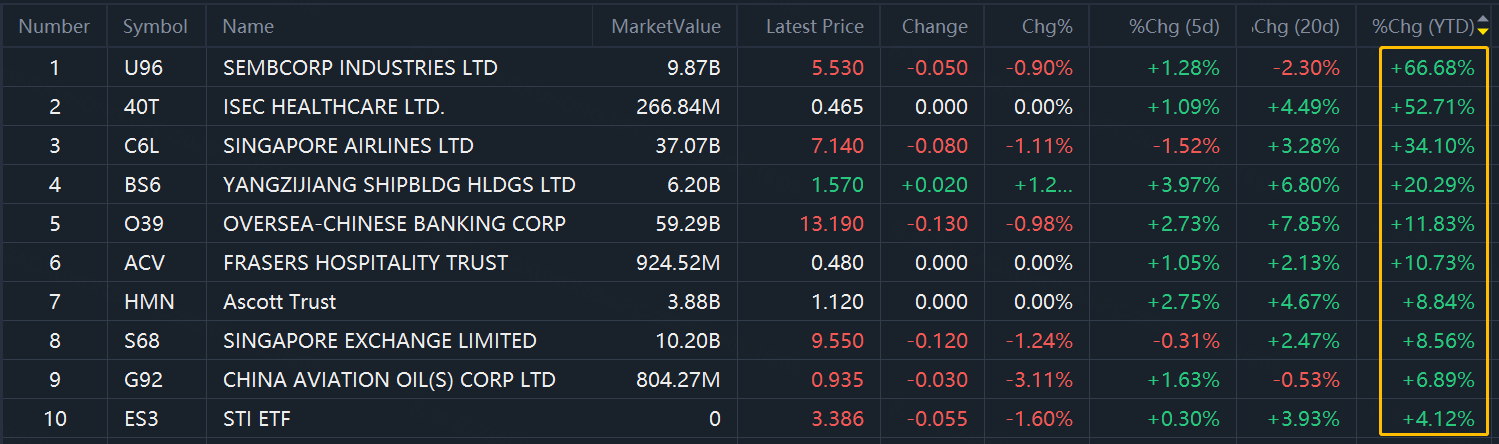
Task: Click symbol O39
Action: coord(142,224)
